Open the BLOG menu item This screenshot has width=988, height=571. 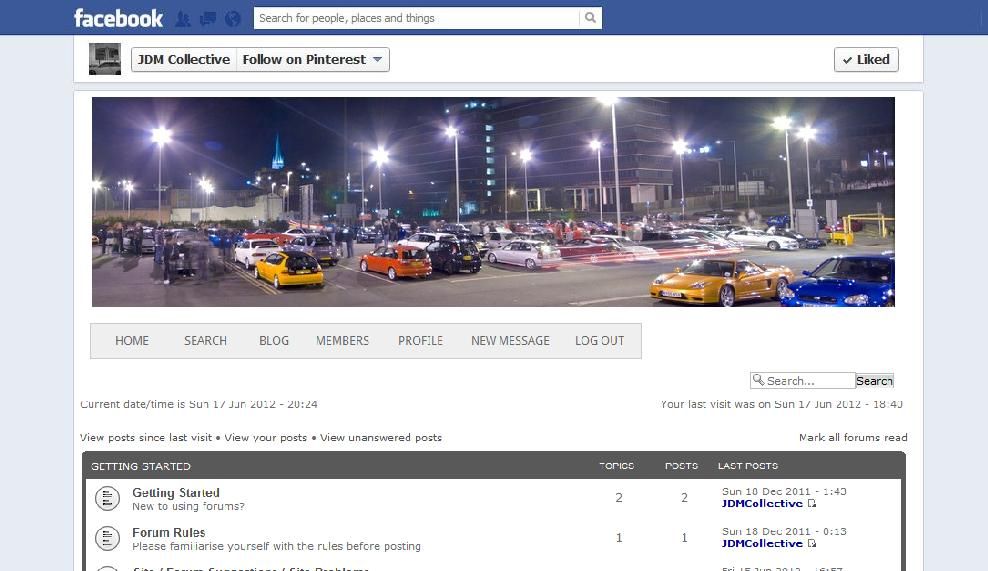[x=273, y=341]
